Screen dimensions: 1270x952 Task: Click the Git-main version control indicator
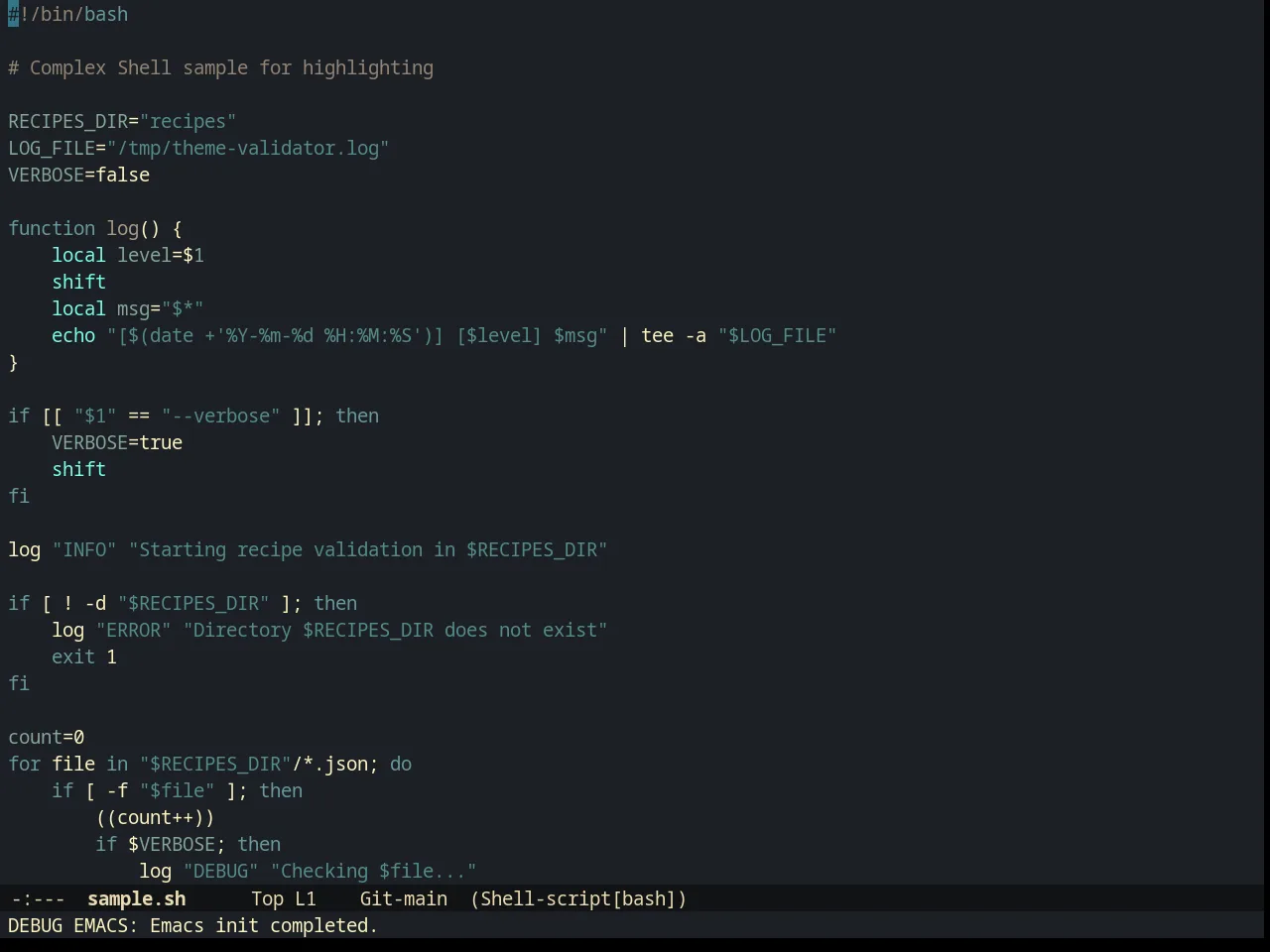coord(403,898)
